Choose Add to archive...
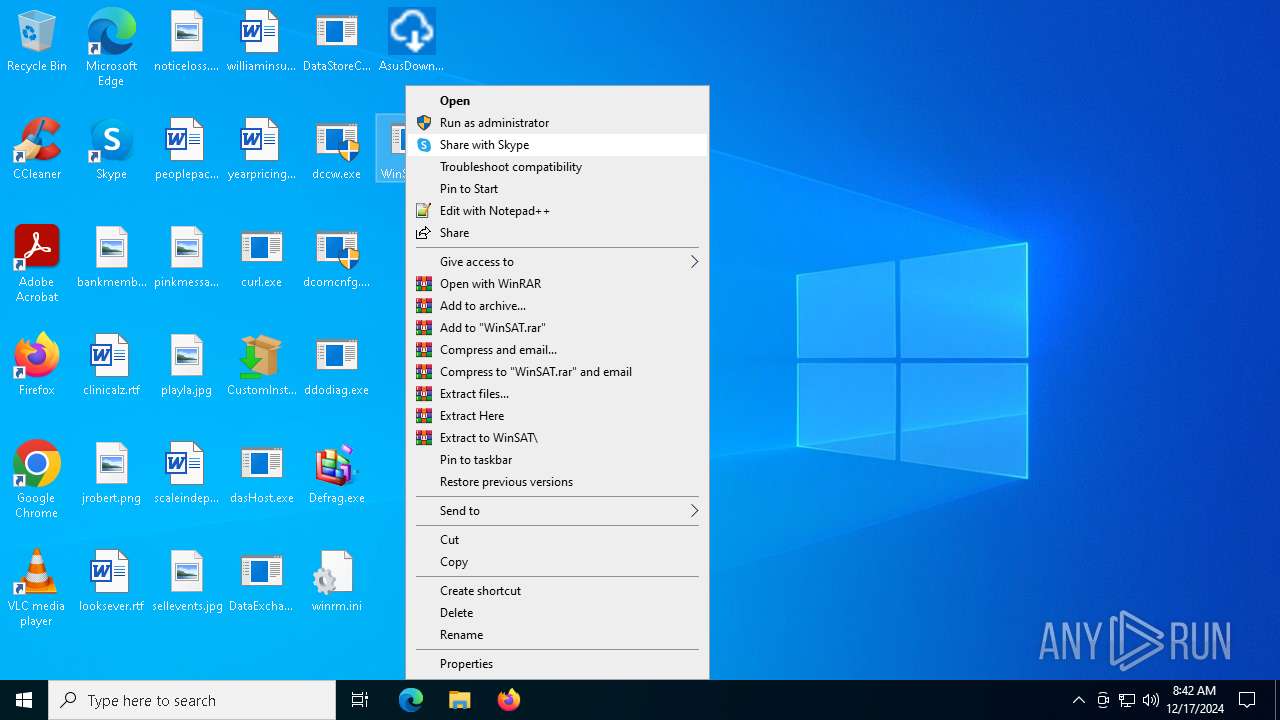1280x720 pixels. pos(557,306)
